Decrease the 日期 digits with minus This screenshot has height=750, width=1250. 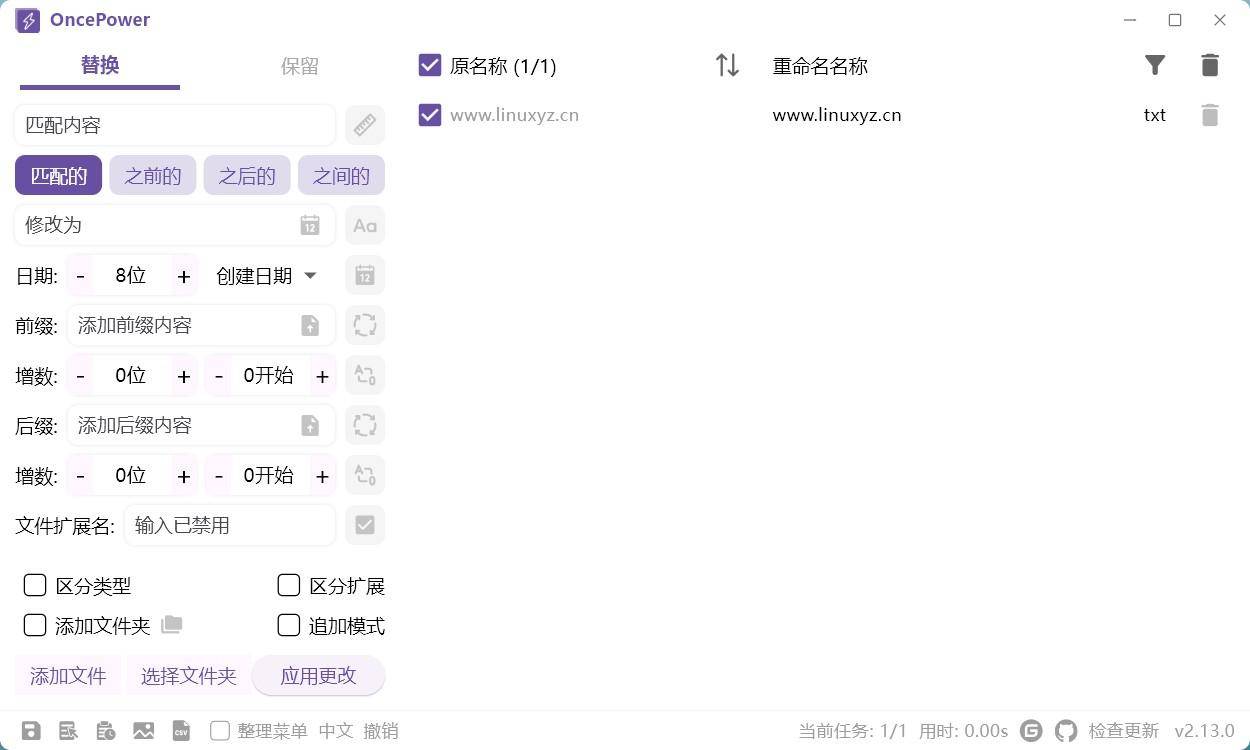coord(81,276)
